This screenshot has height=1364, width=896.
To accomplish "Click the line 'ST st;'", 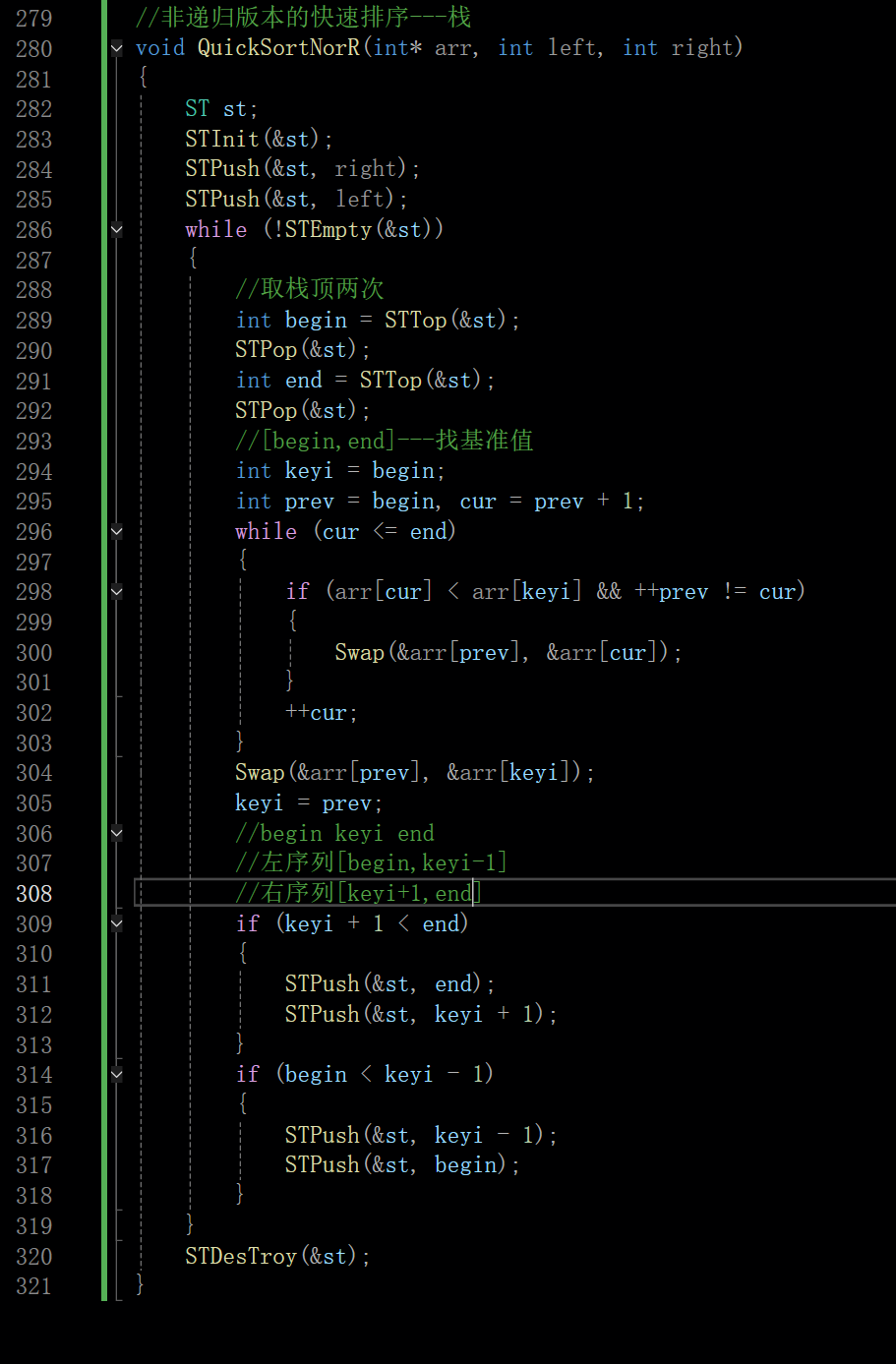I will pos(221,108).
